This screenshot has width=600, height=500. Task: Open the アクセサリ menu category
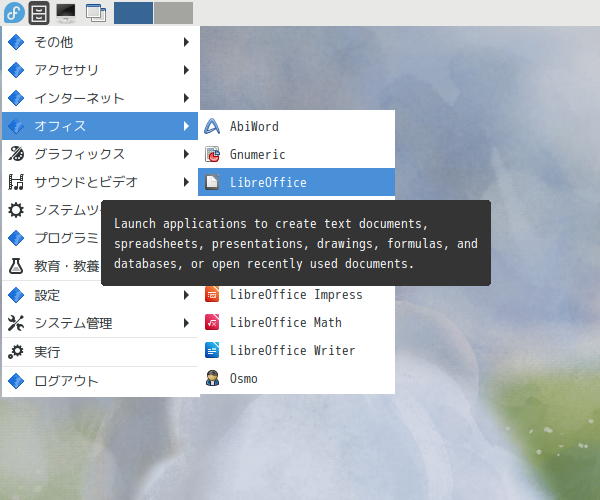[x=100, y=70]
